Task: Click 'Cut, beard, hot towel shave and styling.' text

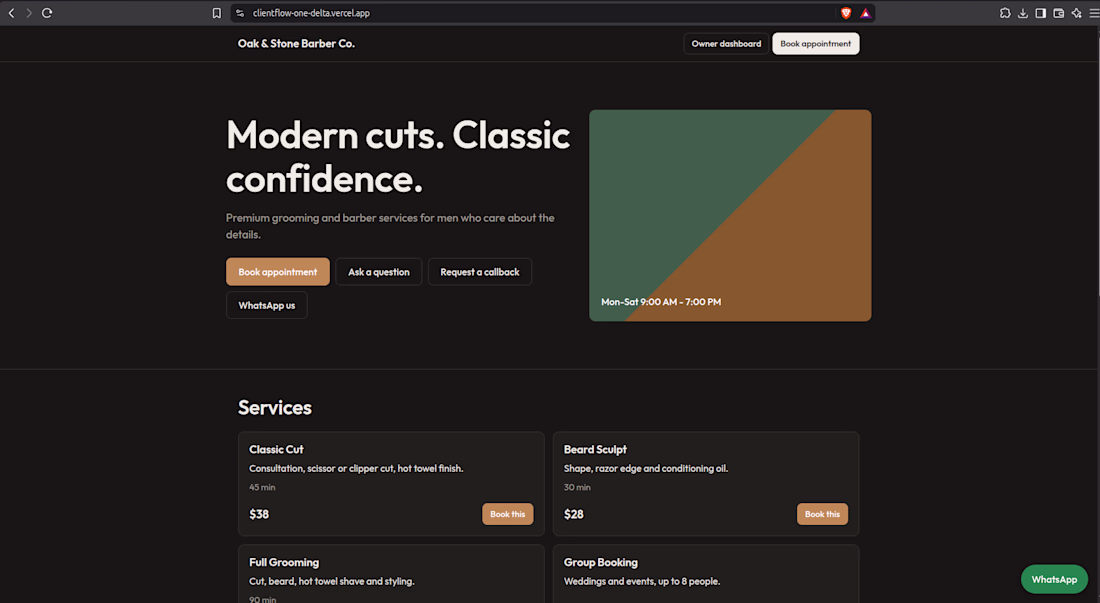Action: (332, 581)
